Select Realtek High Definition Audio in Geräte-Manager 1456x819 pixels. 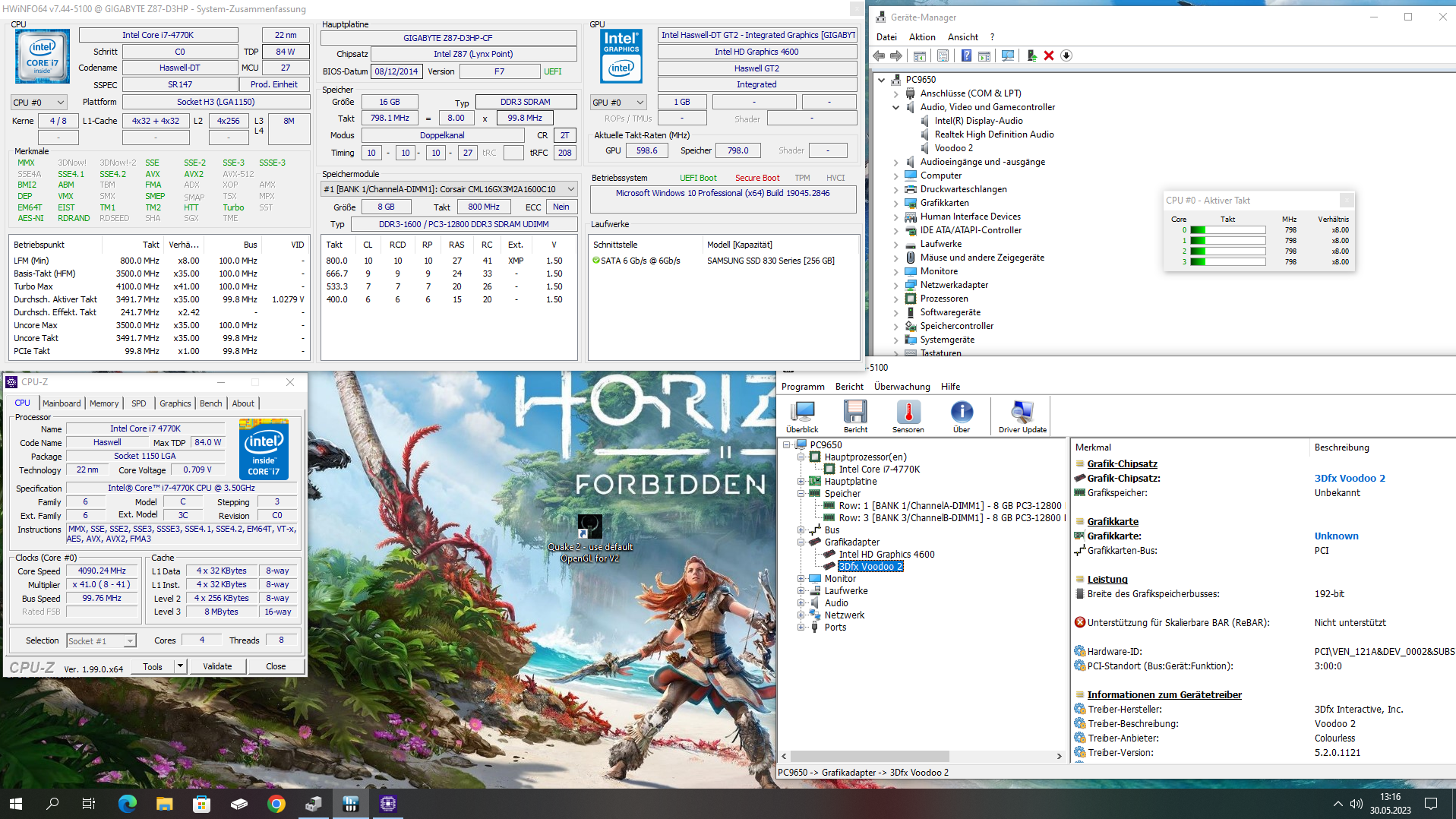coord(994,134)
